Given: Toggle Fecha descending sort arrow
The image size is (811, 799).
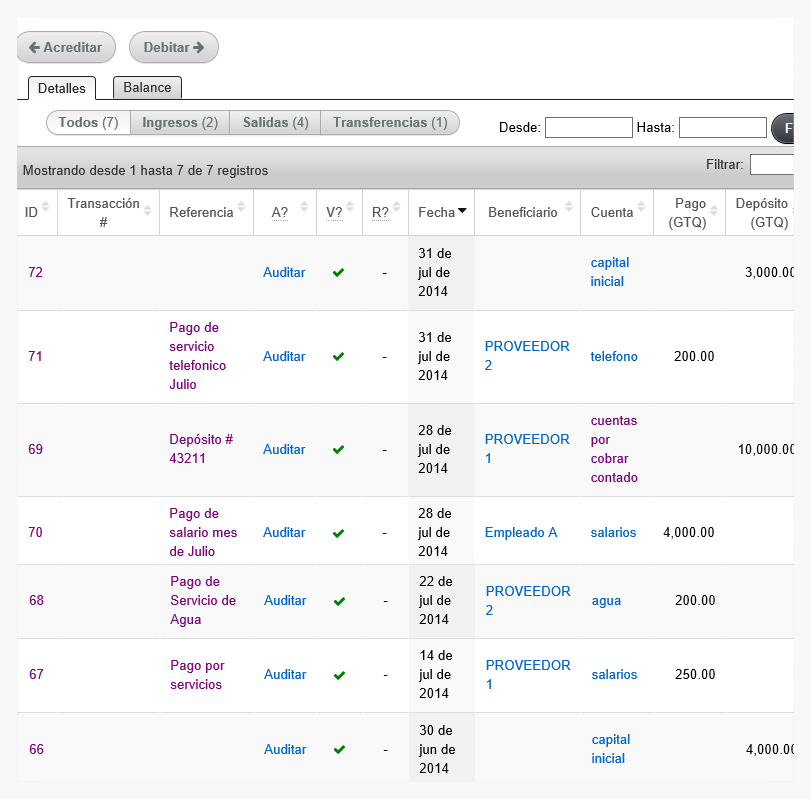Looking at the screenshot, I should point(462,210).
